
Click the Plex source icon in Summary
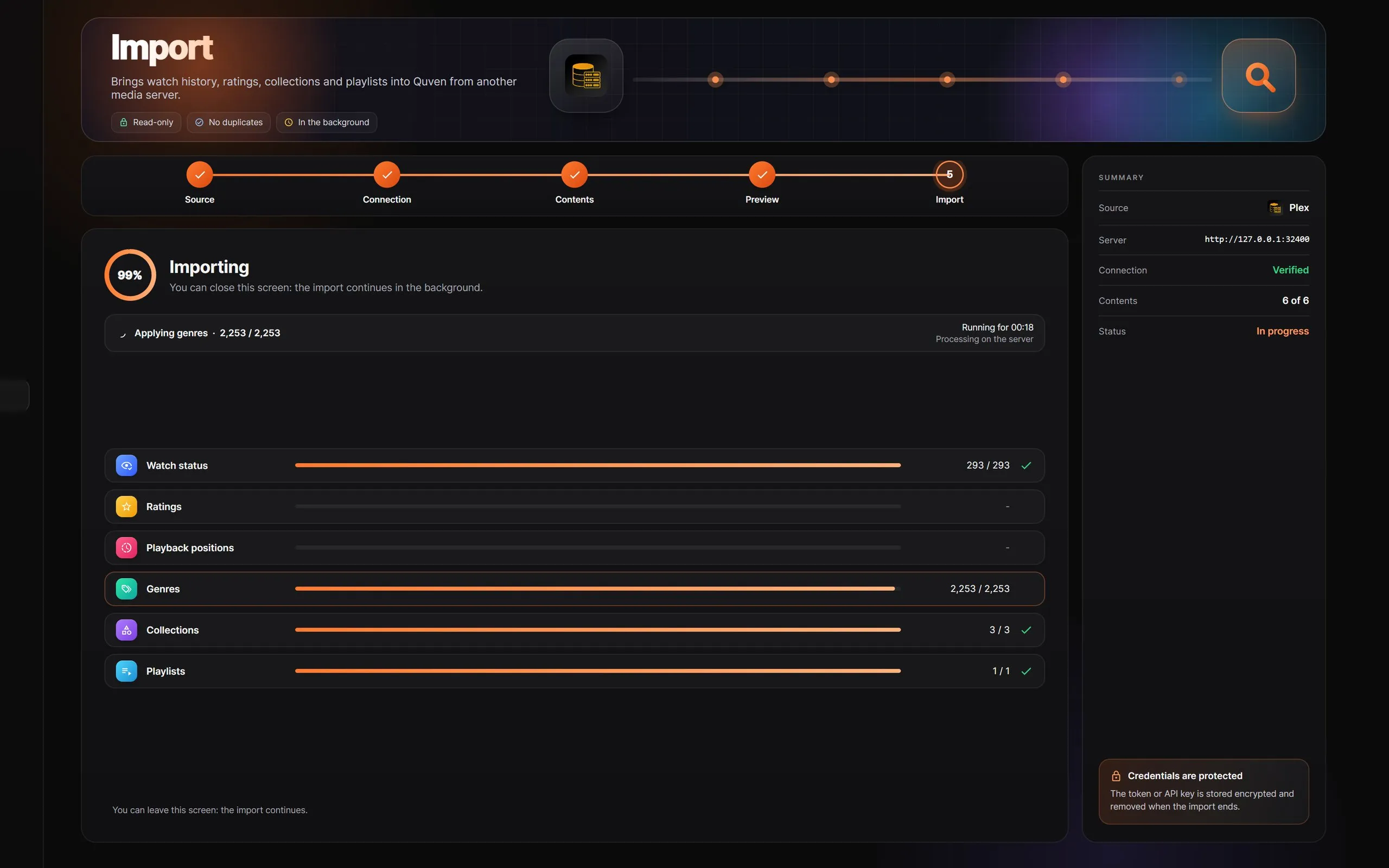click(x=1275, y=208)
